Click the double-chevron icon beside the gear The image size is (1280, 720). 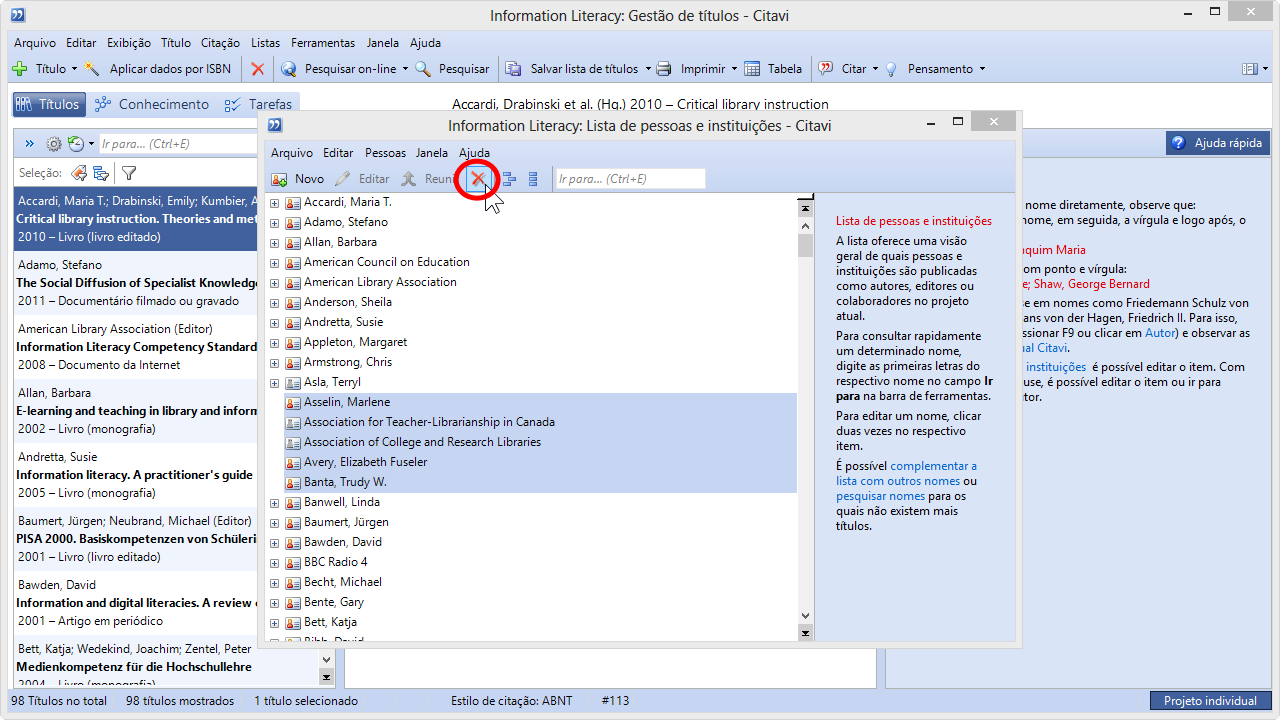[30, 144]
